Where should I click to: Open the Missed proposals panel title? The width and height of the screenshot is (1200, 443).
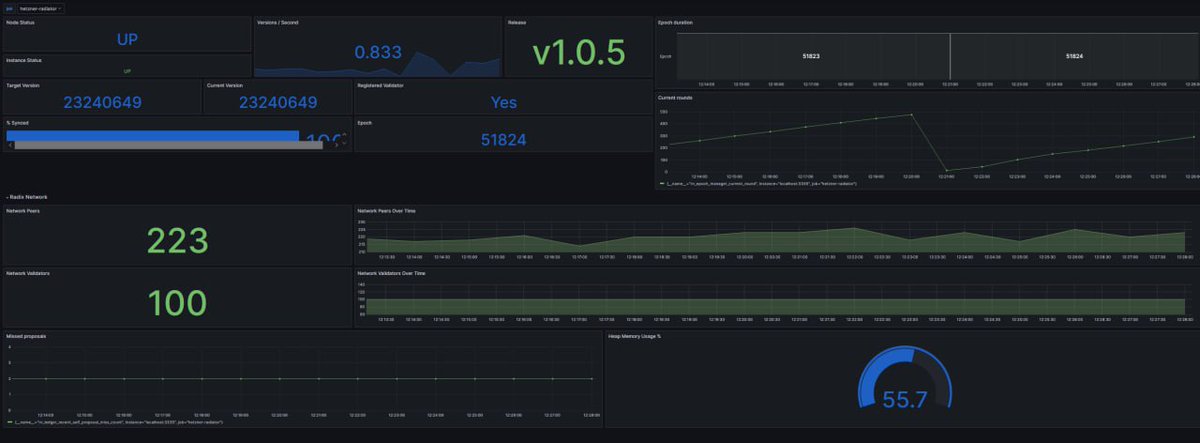point(26,336)
